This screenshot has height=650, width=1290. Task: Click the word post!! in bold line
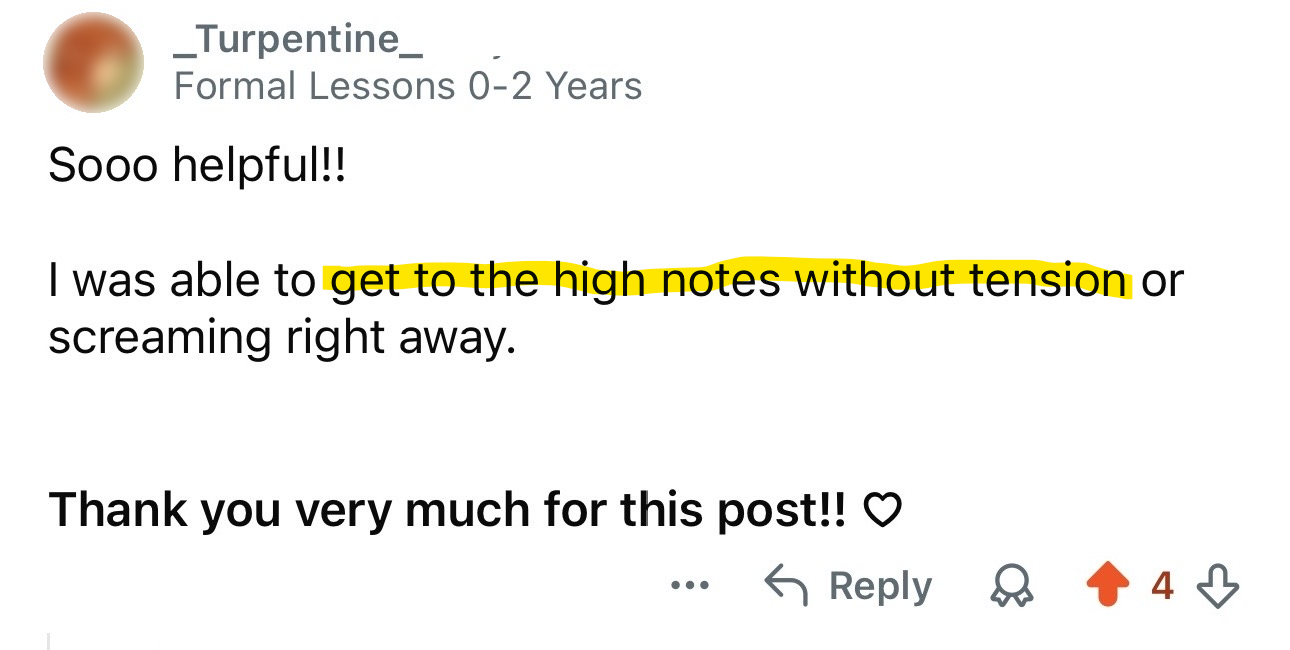pyautogui.click(x=787, y=510)
